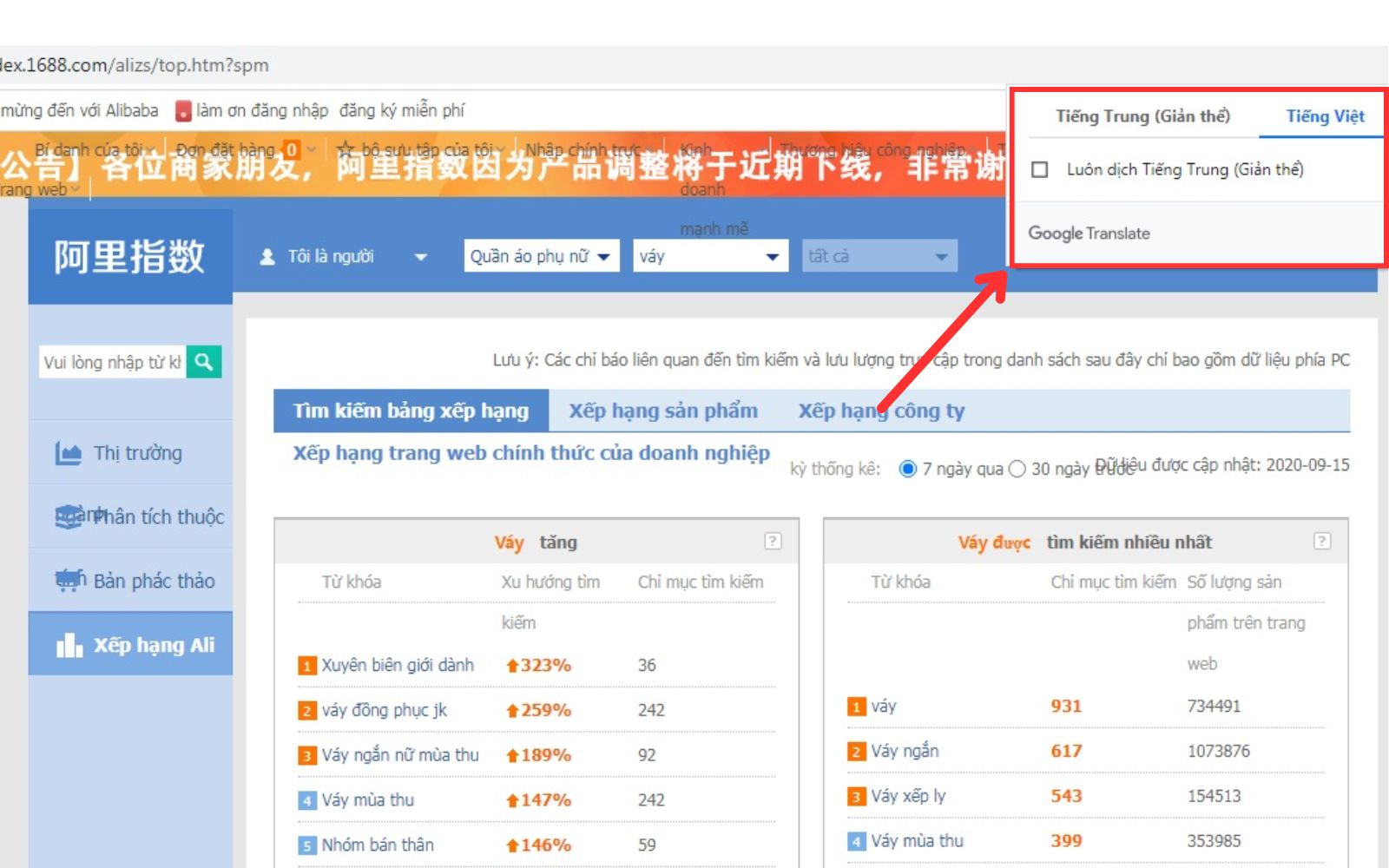
Task: Open Thị trường market chart icon
Action: 69,453
